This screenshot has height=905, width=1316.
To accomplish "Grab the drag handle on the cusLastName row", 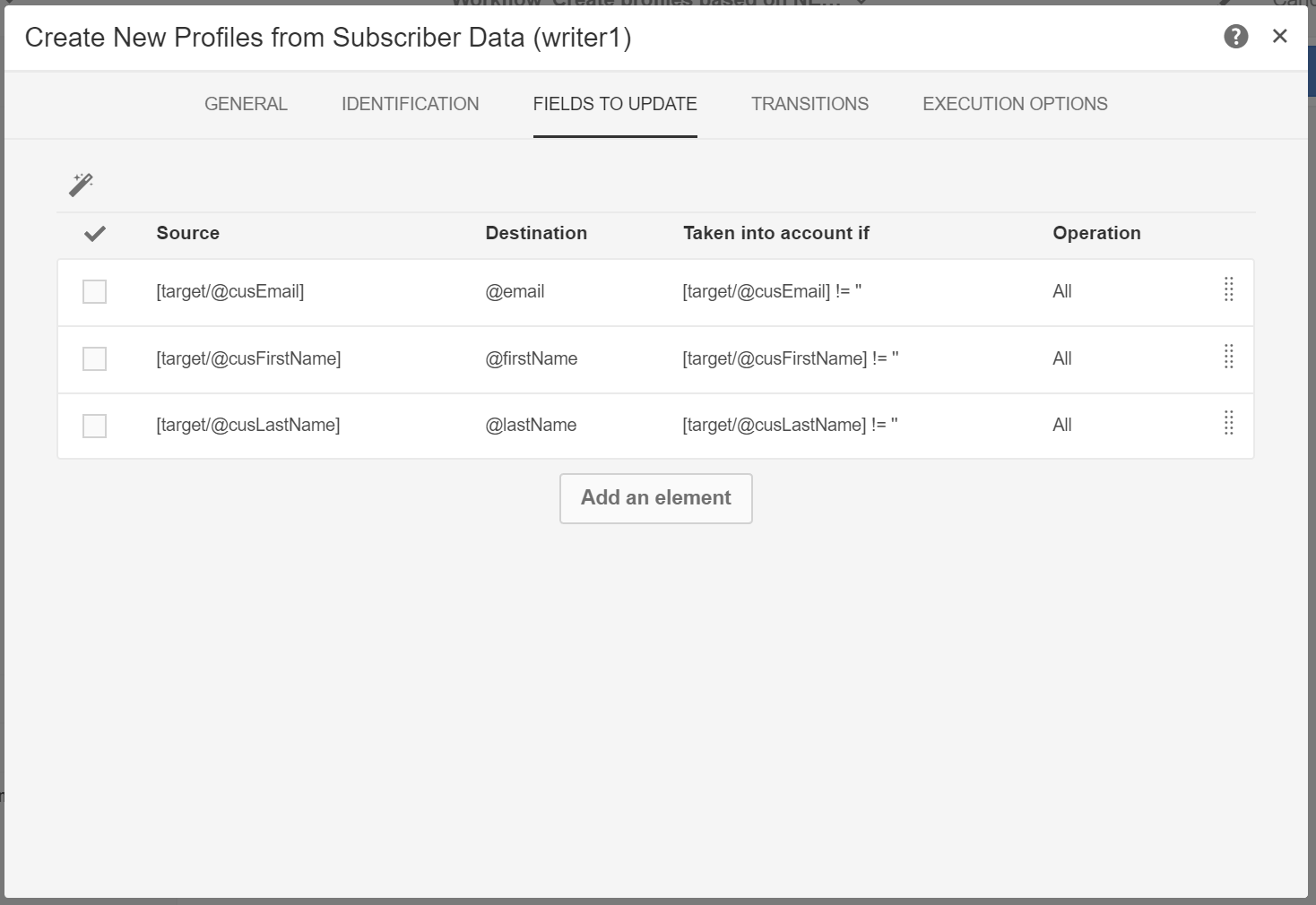I will 1228,423.
